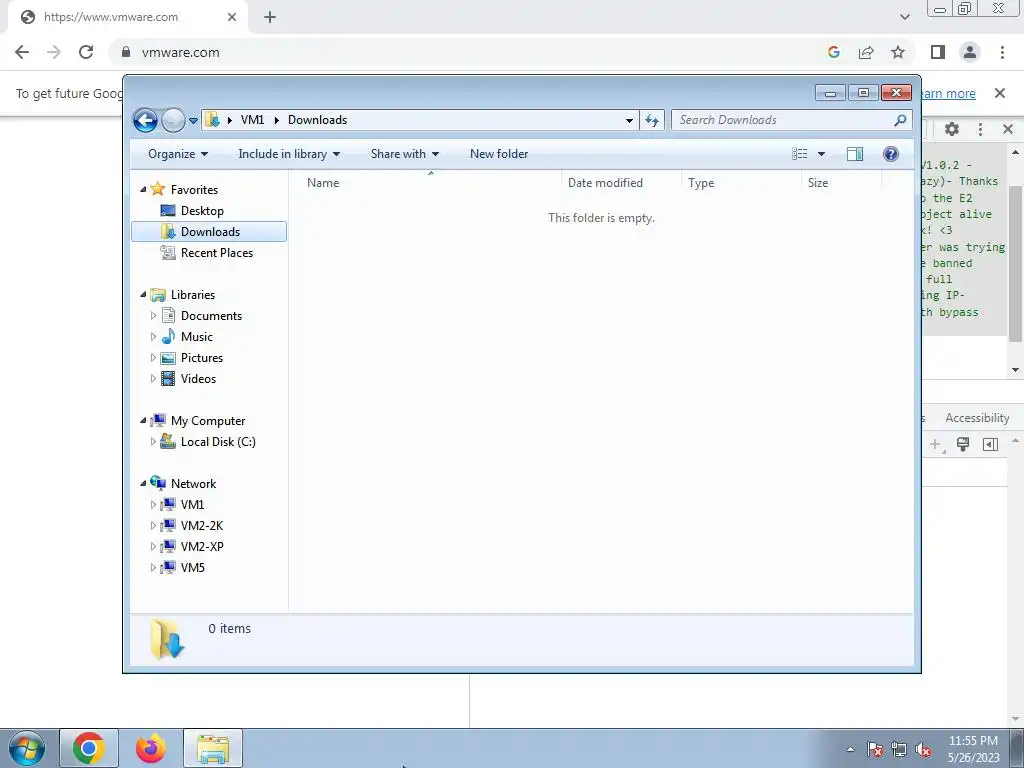Sort by Date modified column
Image resolution: width=1024 pixels, height=768 pixels.
click(621, 183)
